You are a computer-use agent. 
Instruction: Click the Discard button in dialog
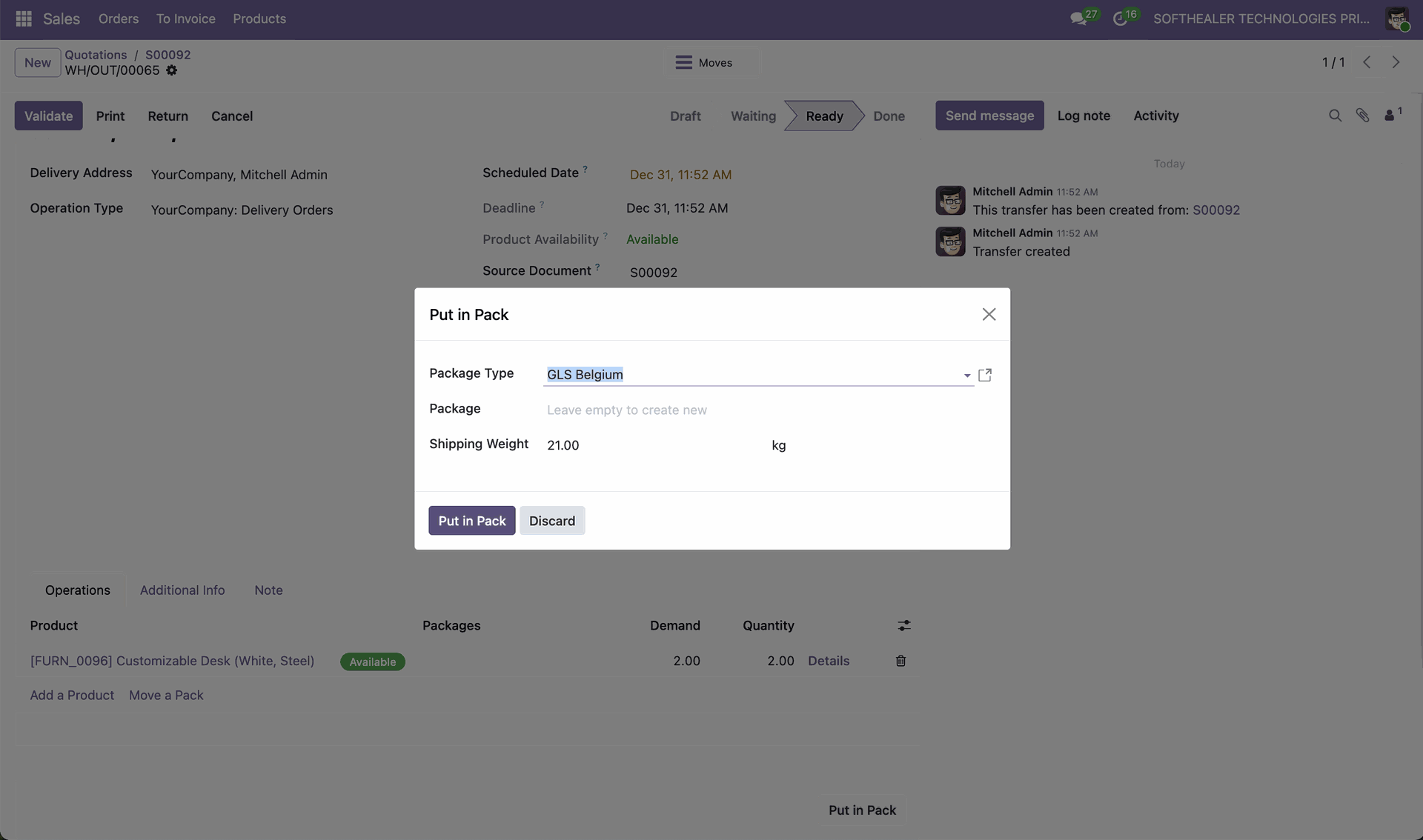click(x=551, y=521)
